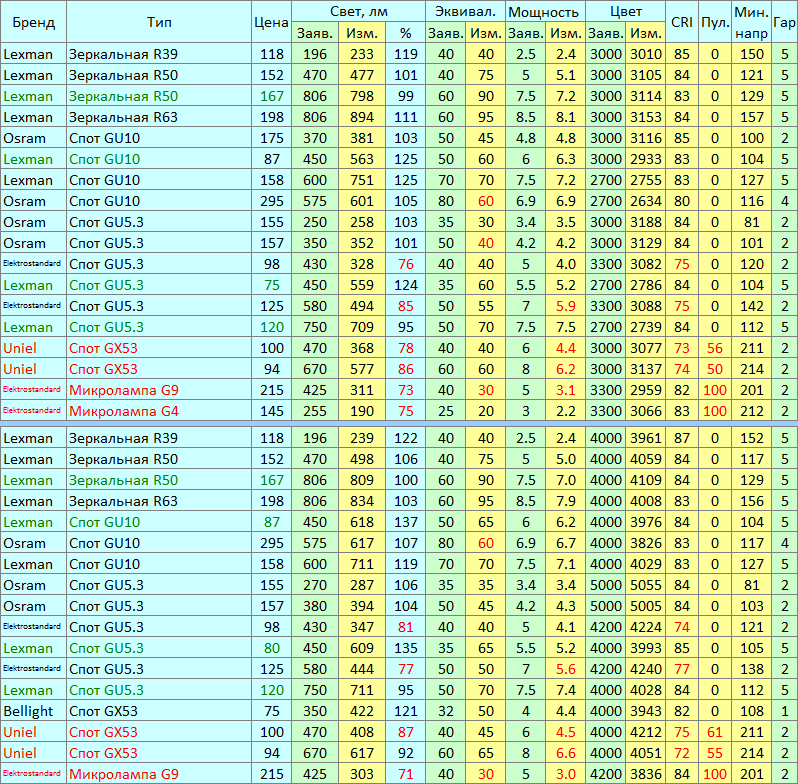
Task: Click measured light value 498
Action: click(x=362, y=459)
